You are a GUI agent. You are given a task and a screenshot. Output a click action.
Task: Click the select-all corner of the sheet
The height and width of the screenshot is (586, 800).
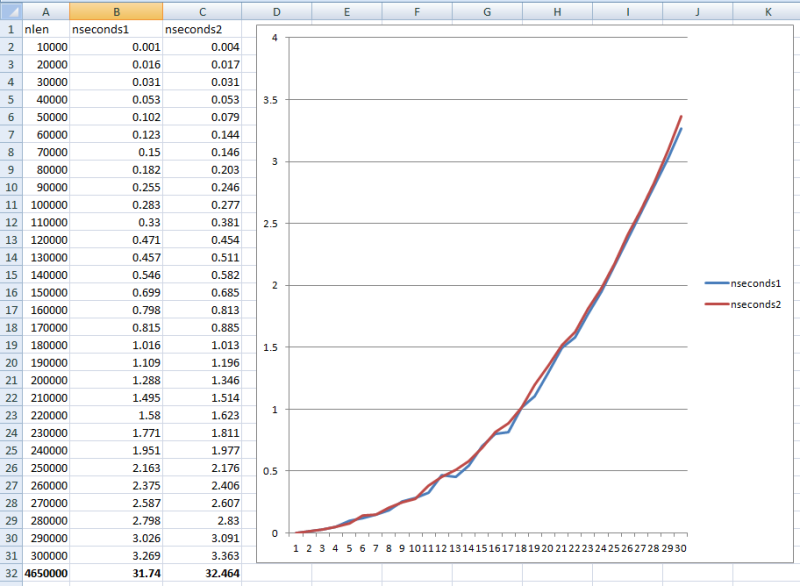coord(11,11)
